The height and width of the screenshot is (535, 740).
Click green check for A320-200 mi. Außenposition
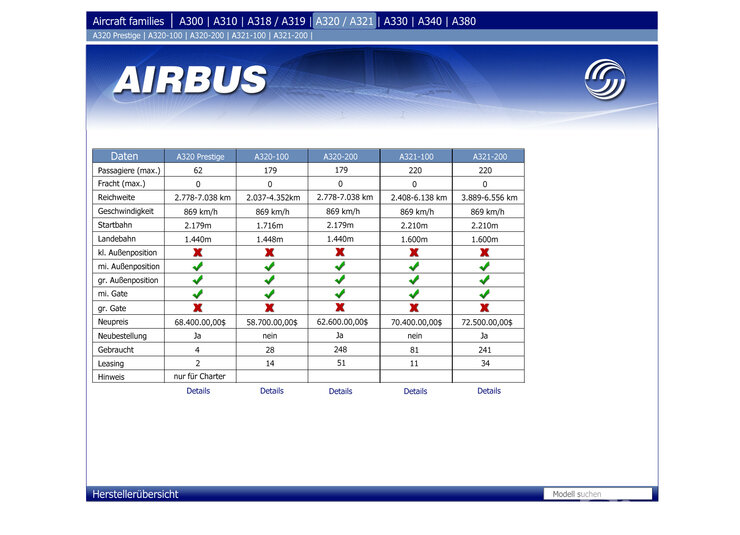340,266
